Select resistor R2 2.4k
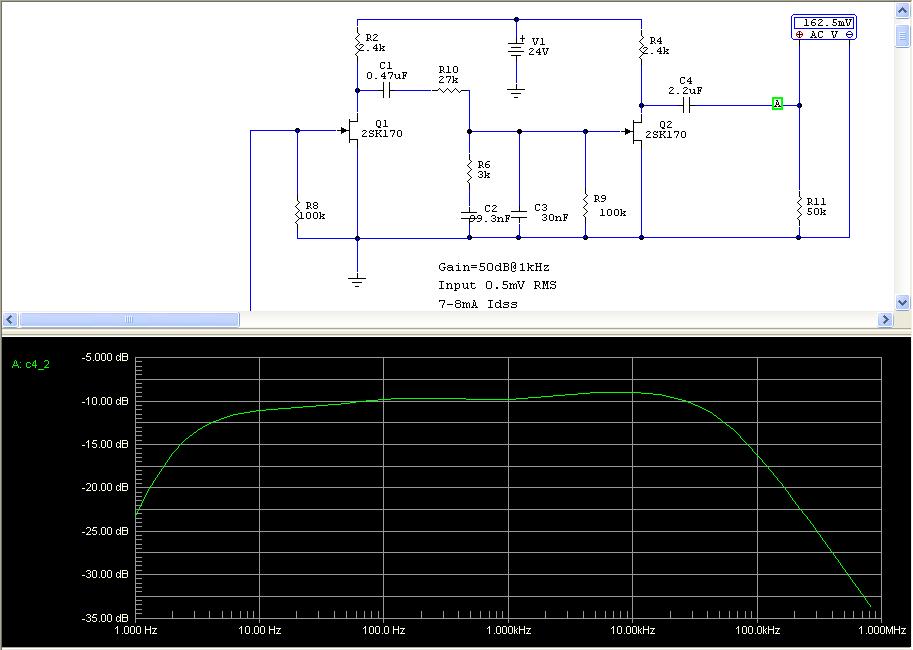The image size is (913, 650). click(x=358, y=43)
